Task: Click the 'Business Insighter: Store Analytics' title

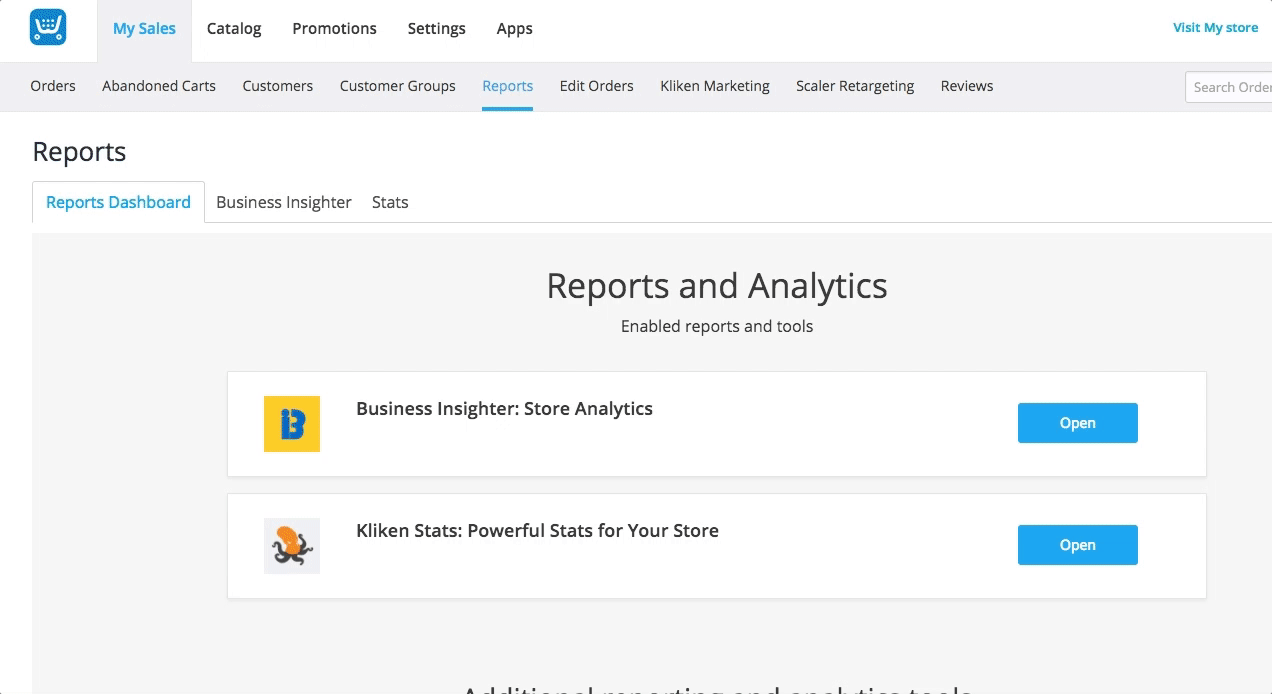Action: pos(504,408)
